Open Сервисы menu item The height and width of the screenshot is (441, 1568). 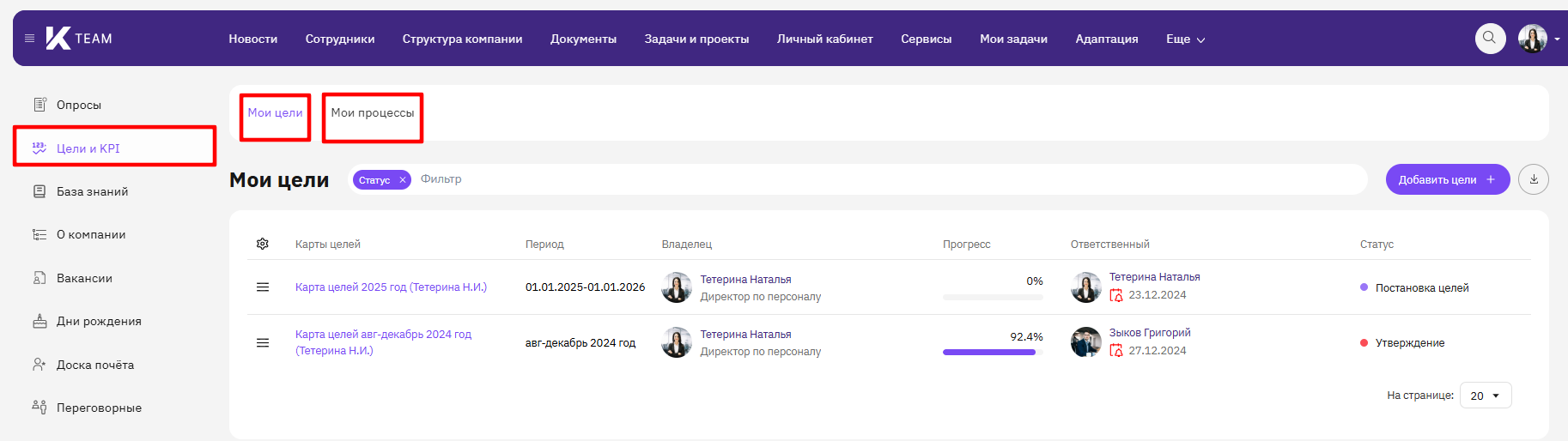tap(926, 39)
